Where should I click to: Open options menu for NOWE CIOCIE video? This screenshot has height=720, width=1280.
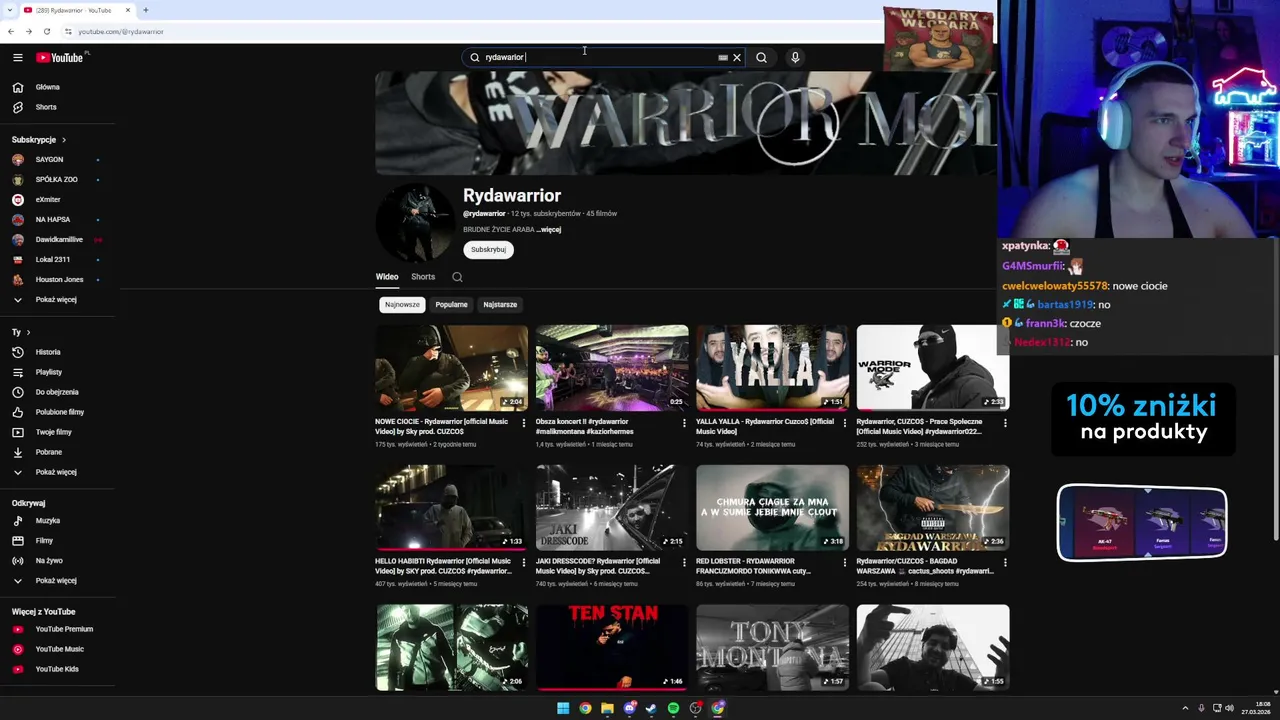523,423
